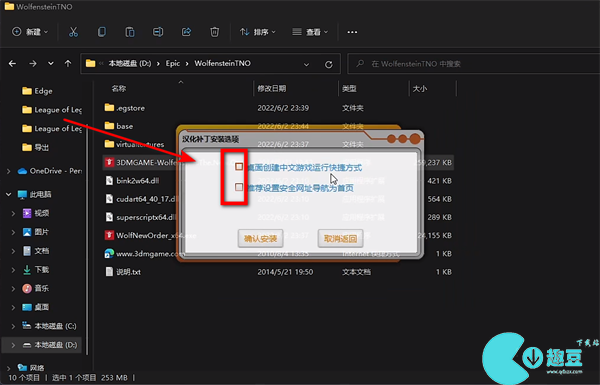Click the Copy icon in toolbar
Image resolution: width=600 pixels, height=385 pixels.
102,32
